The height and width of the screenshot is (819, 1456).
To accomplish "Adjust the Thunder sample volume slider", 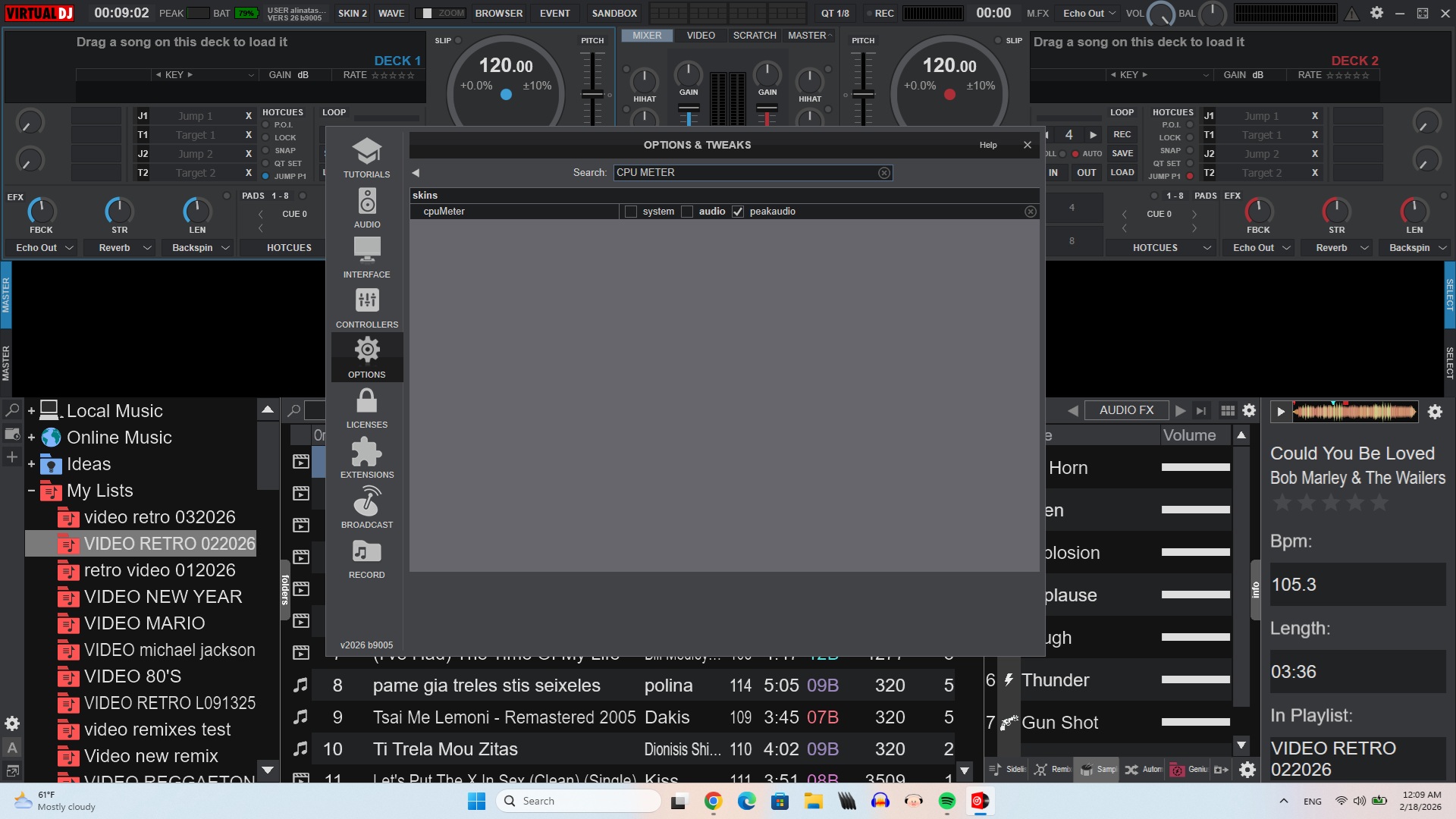I will pos(1195,680).
